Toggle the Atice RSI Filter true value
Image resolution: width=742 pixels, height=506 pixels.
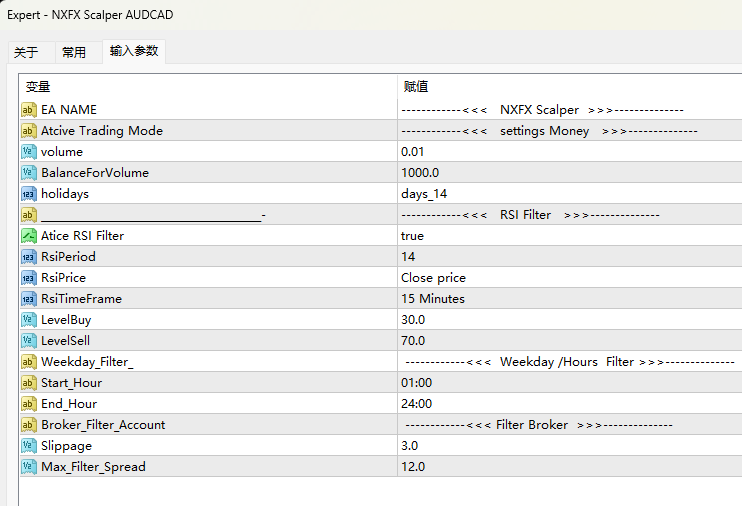pos(412,236)
